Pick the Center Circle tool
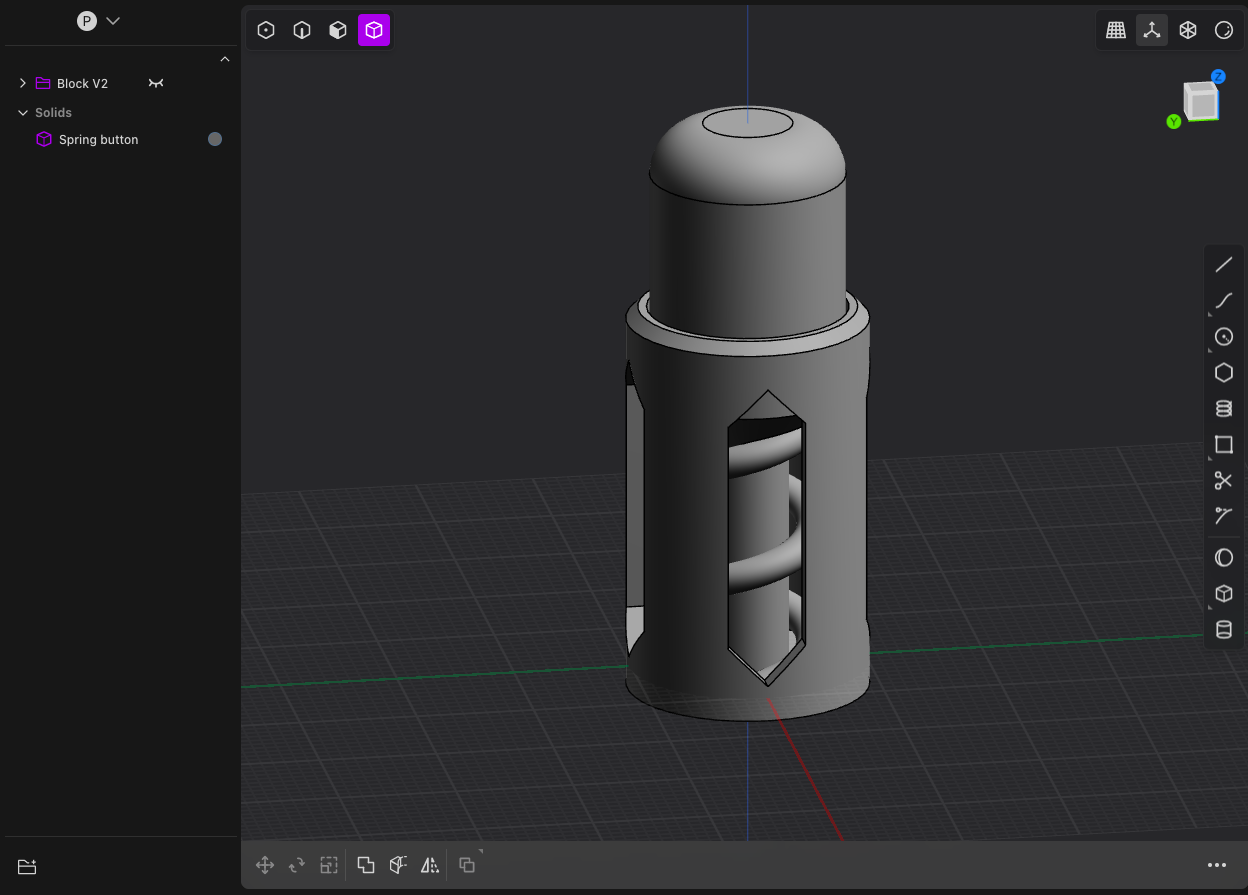This screenshot has width=1248, height=895. coord(1223,337)
